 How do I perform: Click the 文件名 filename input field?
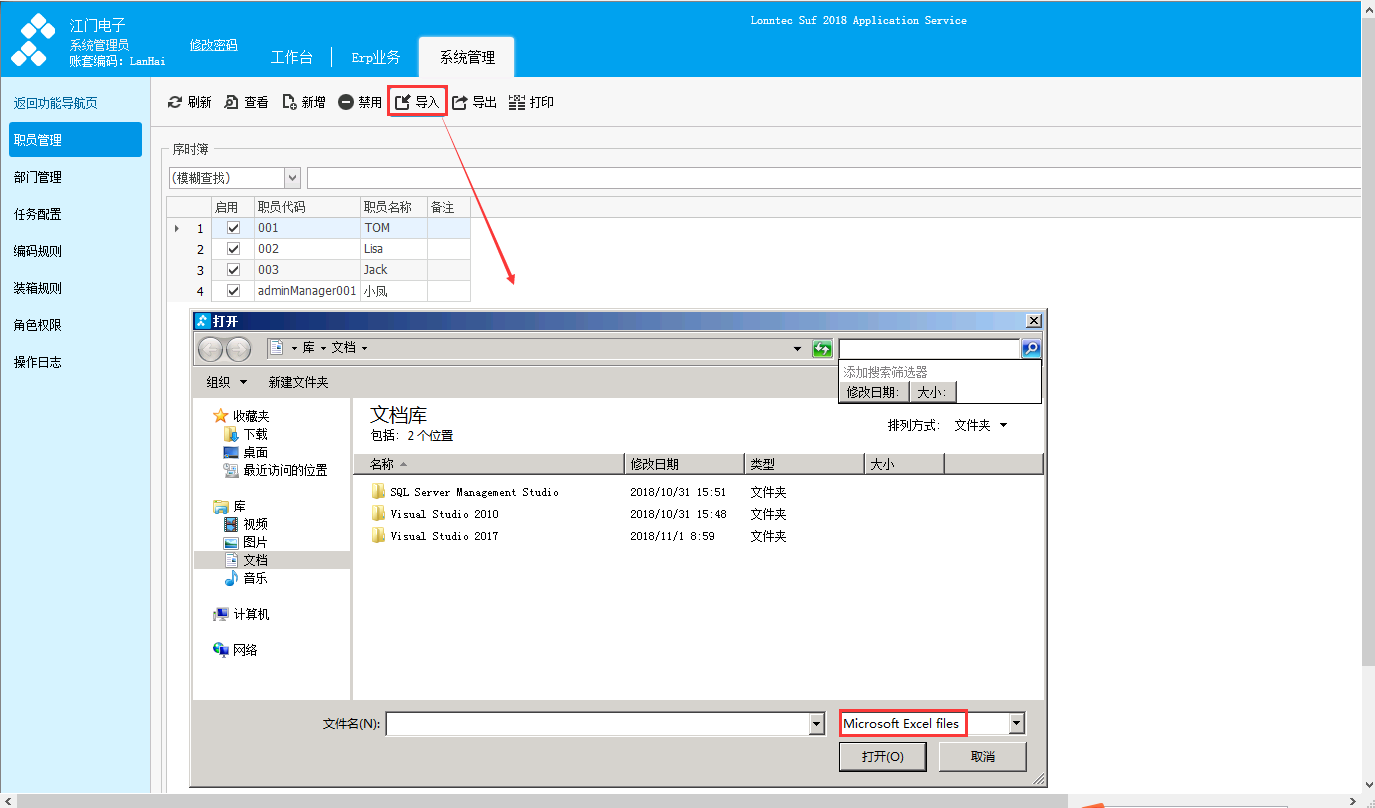click(x=597, y=723)
